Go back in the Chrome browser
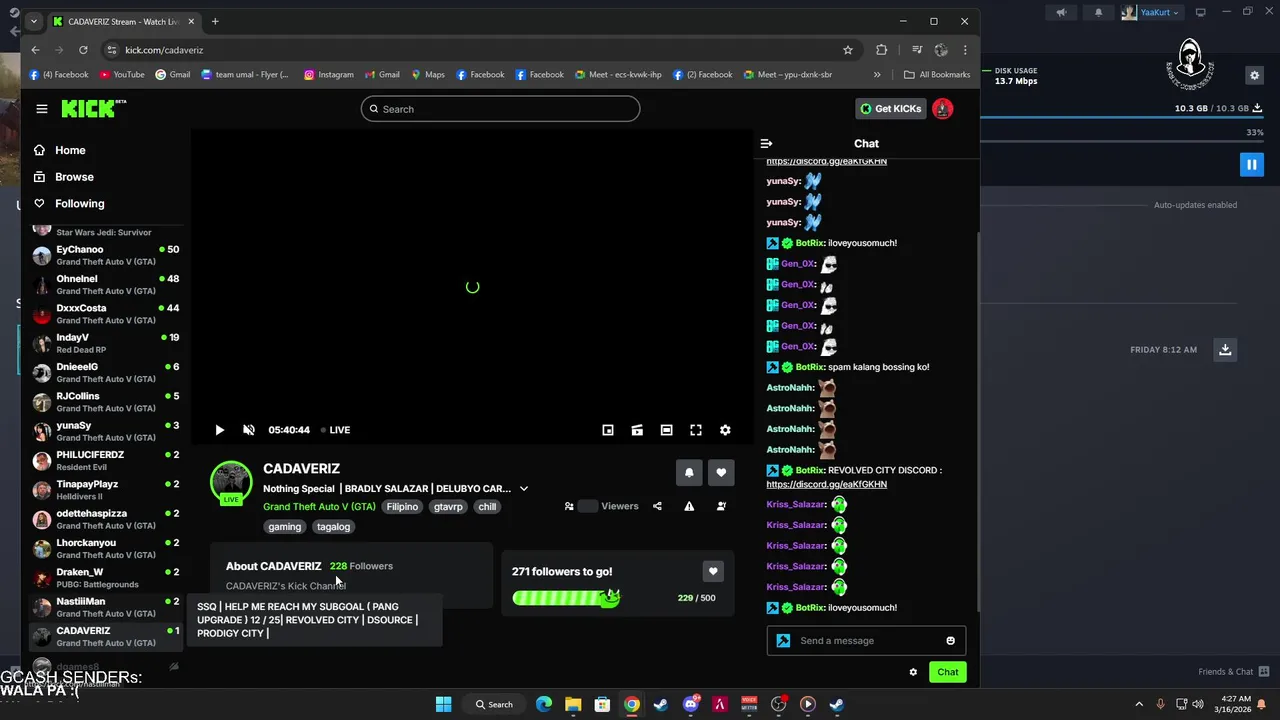This screenshot has width=1280, height=720. tap(35, 50)
